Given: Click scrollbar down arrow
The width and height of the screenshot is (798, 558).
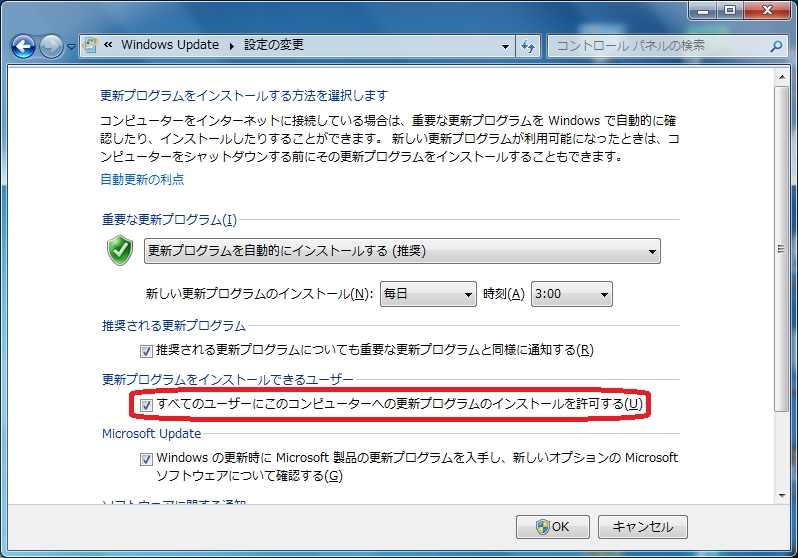Looking at the screenshot, I should [x=782, y=495].
